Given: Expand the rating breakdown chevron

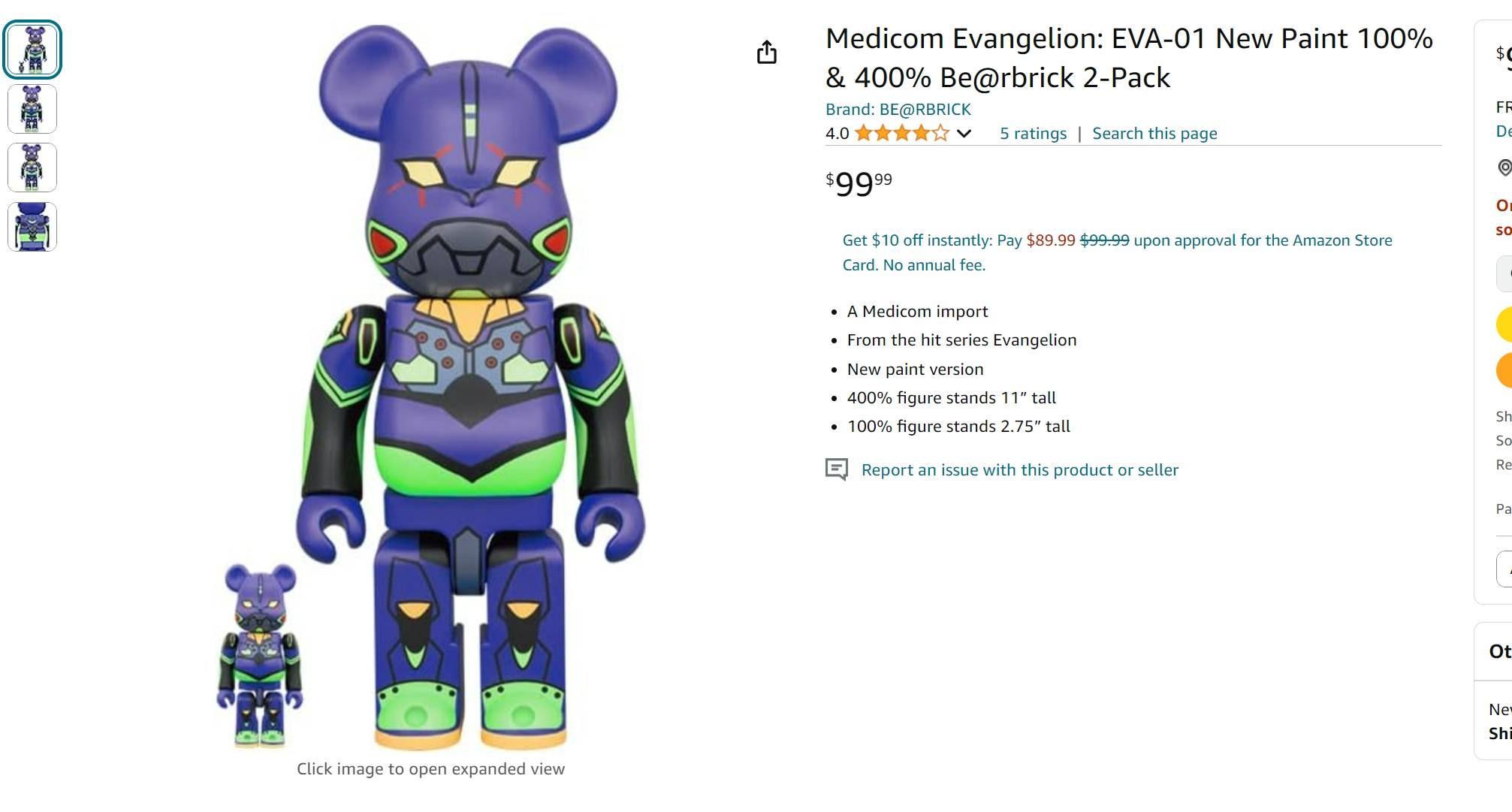Looking at the screenshot, I should pyautogui.click(x=964, y=134).
